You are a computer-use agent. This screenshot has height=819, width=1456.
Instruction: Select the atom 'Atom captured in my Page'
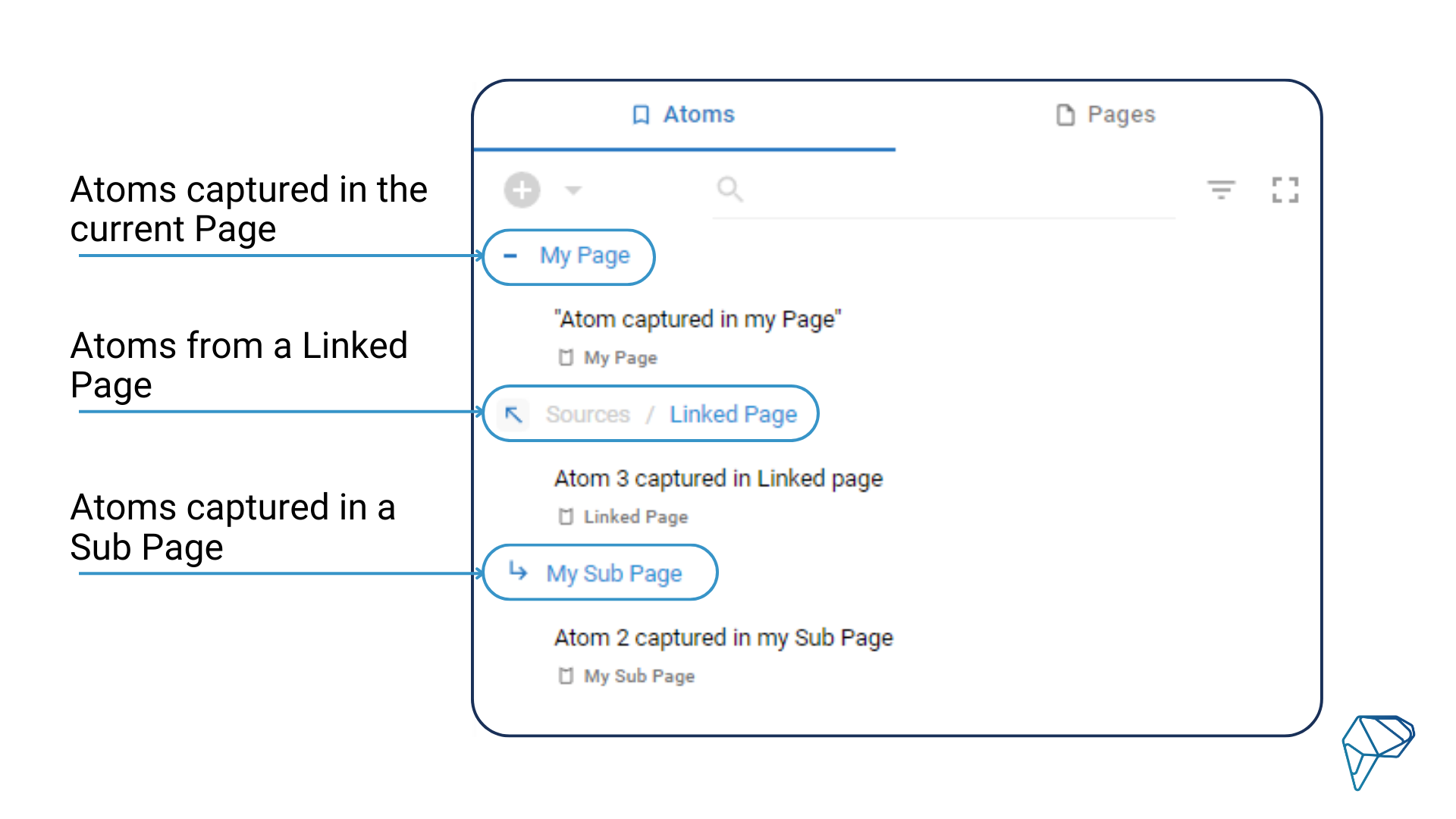point(697,319)
